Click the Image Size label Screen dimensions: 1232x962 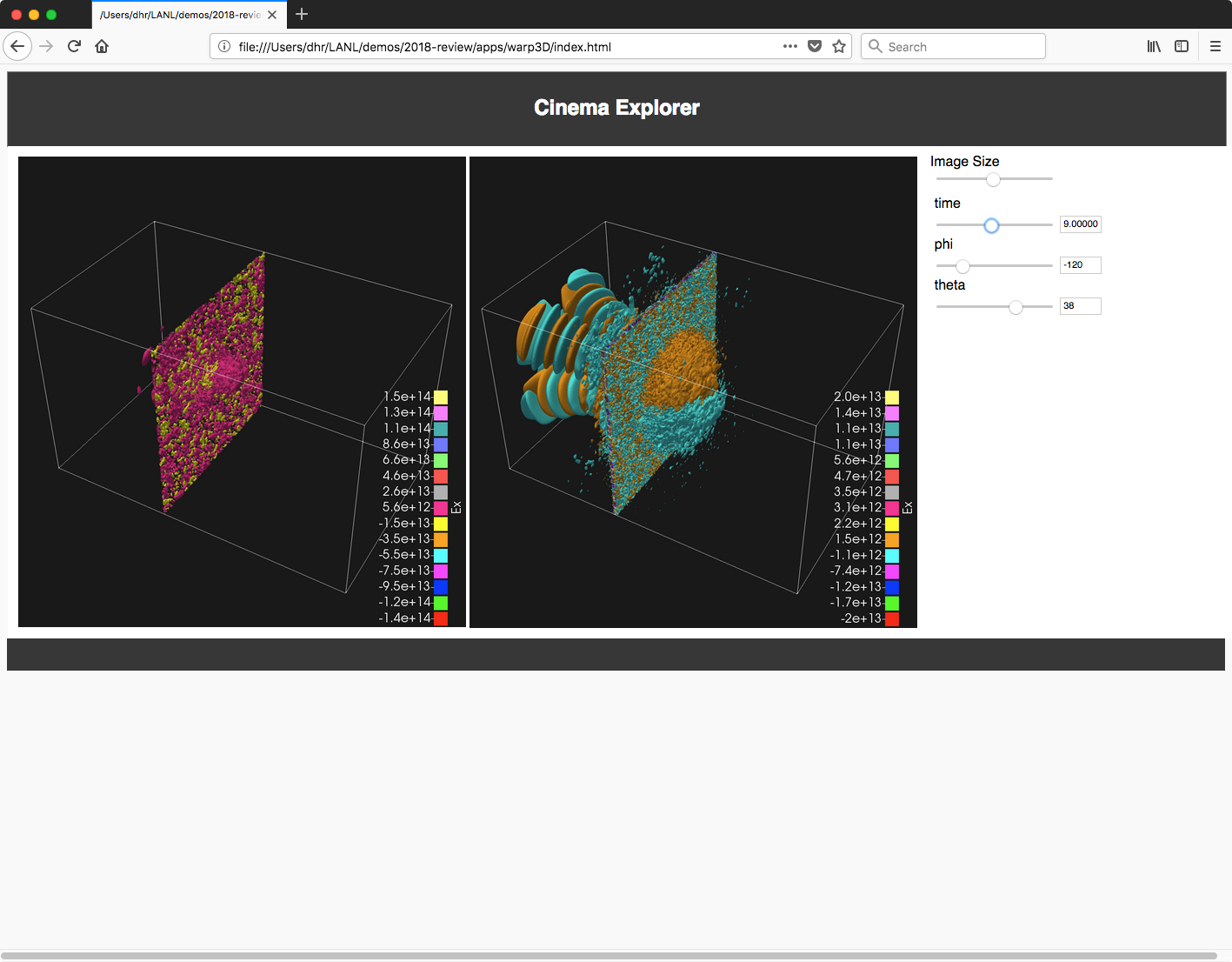coord(964,162)
